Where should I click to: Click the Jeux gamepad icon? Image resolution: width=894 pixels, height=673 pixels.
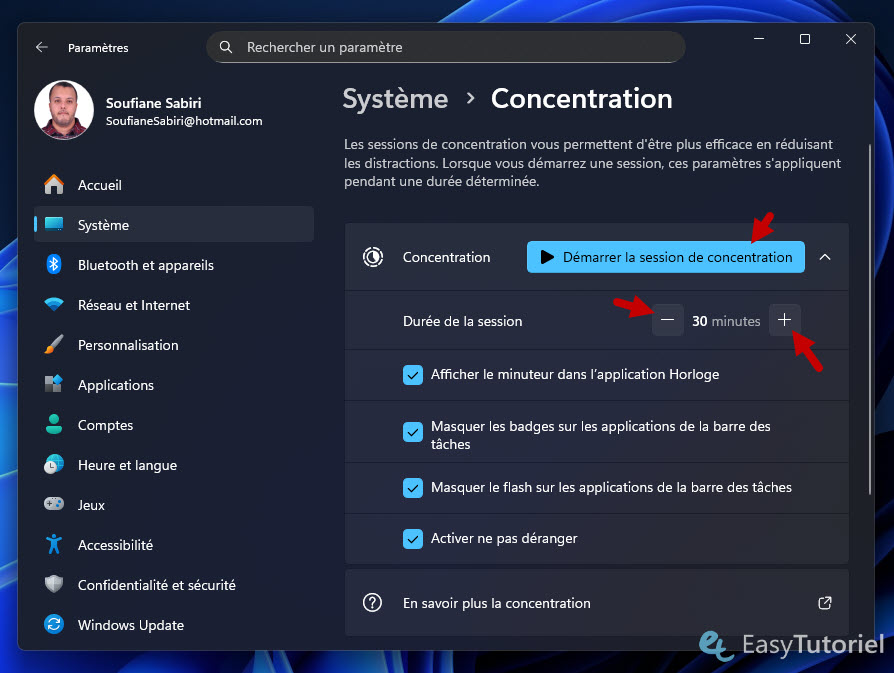point(54,505)
